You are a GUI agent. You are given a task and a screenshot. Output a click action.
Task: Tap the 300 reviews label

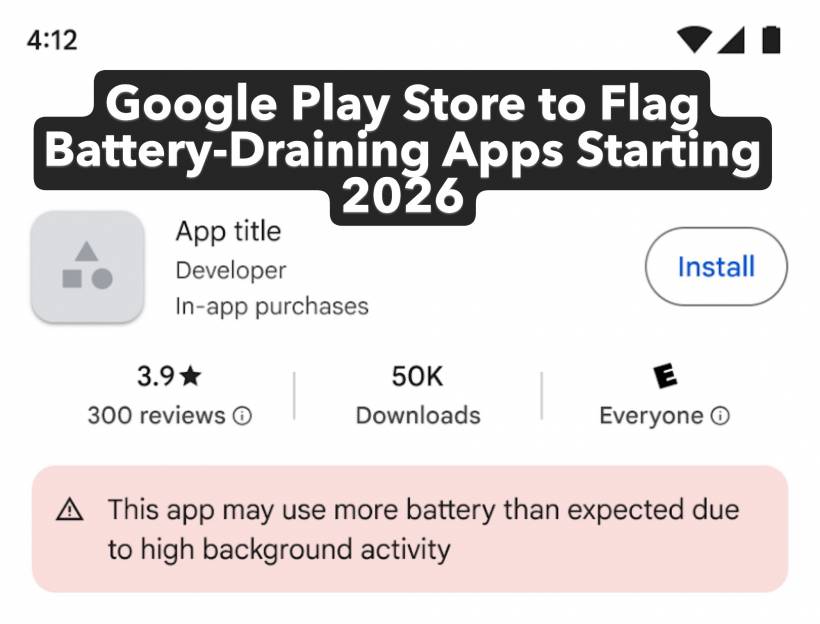point(156,415)
